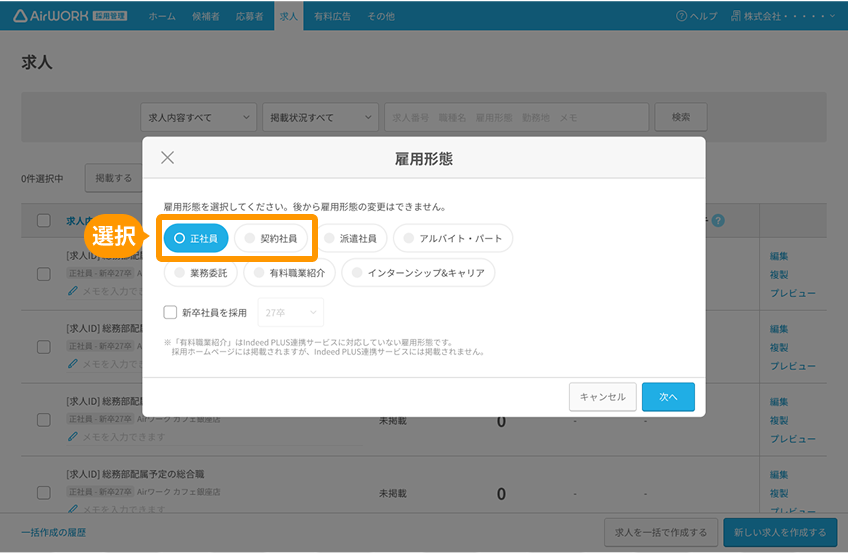This screenshot has width=848, height=553.
Task: Open the 掲載状況すべて filter dropdown
Action: [x=320, y=117]
